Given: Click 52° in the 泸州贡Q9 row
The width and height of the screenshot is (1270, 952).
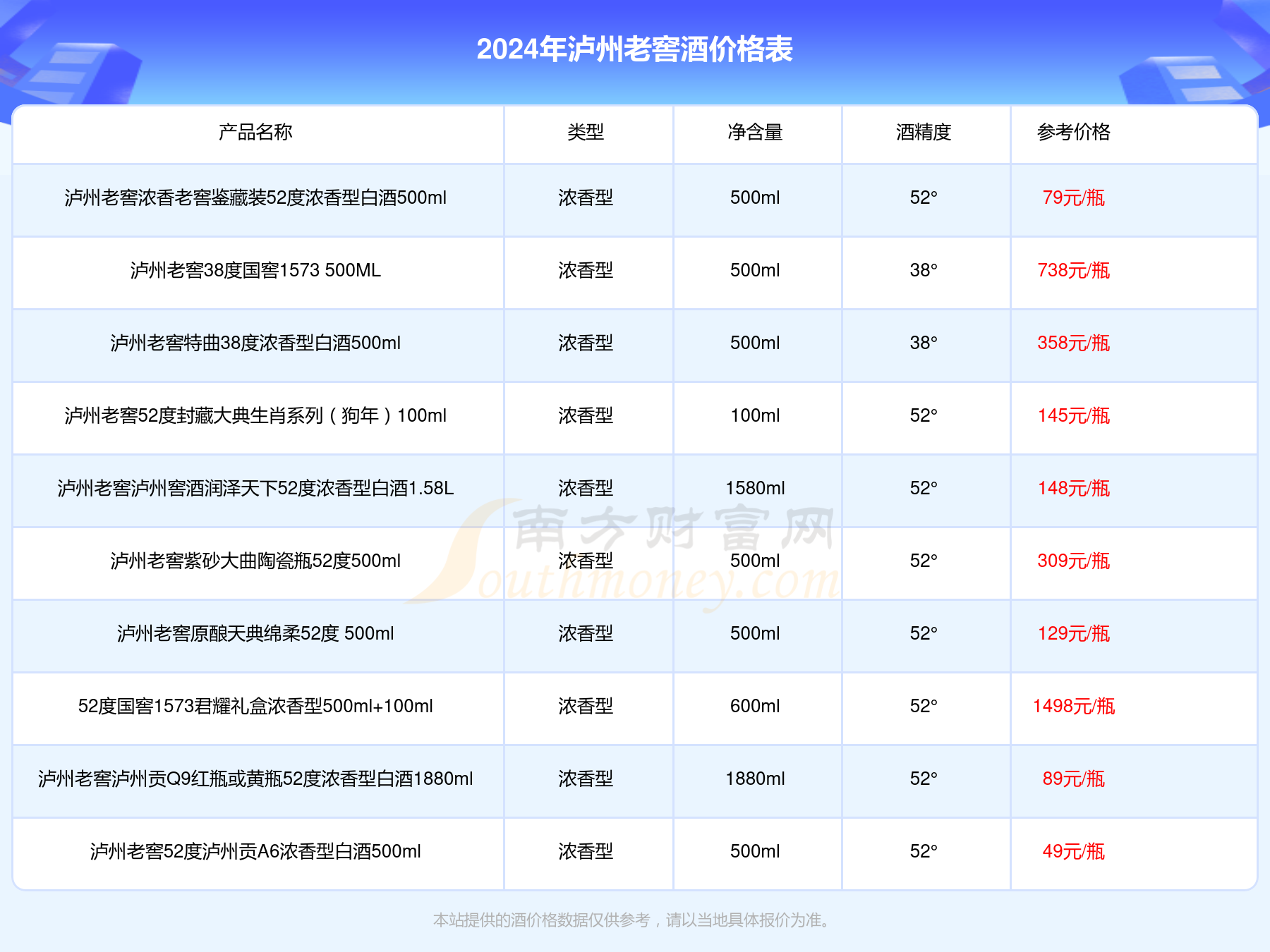Looking at the screenshot, I should 924,779.
